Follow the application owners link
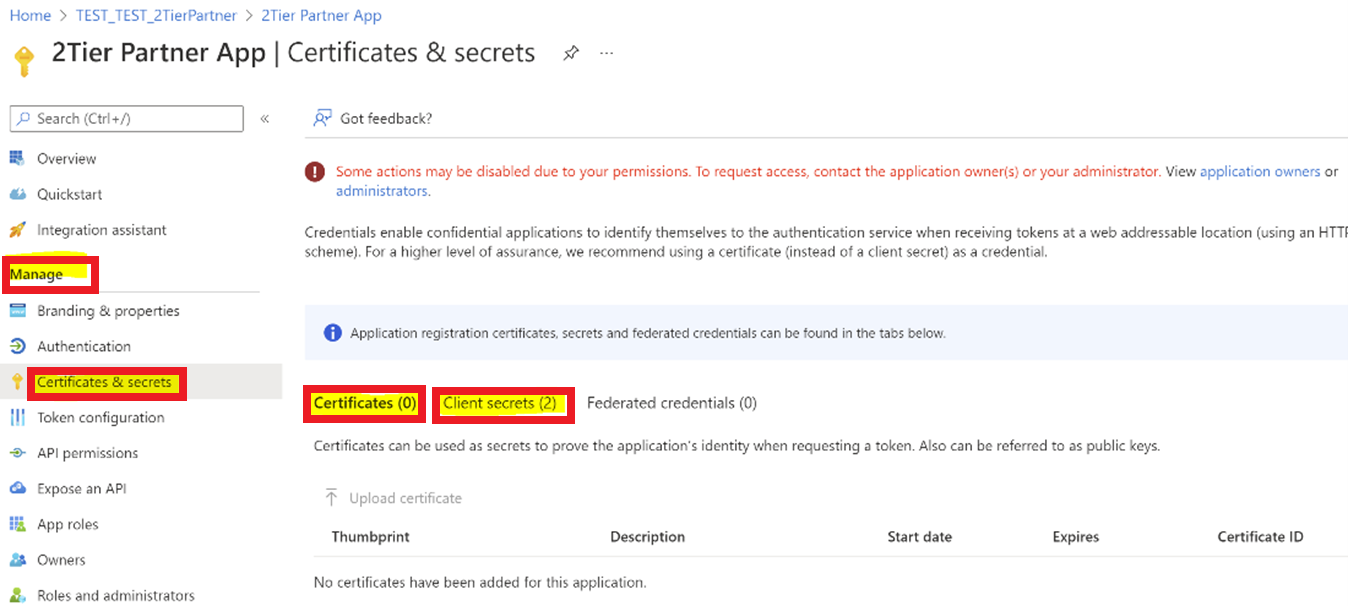This screenshot has height=606, width=1348. [x=1260, y=172]
